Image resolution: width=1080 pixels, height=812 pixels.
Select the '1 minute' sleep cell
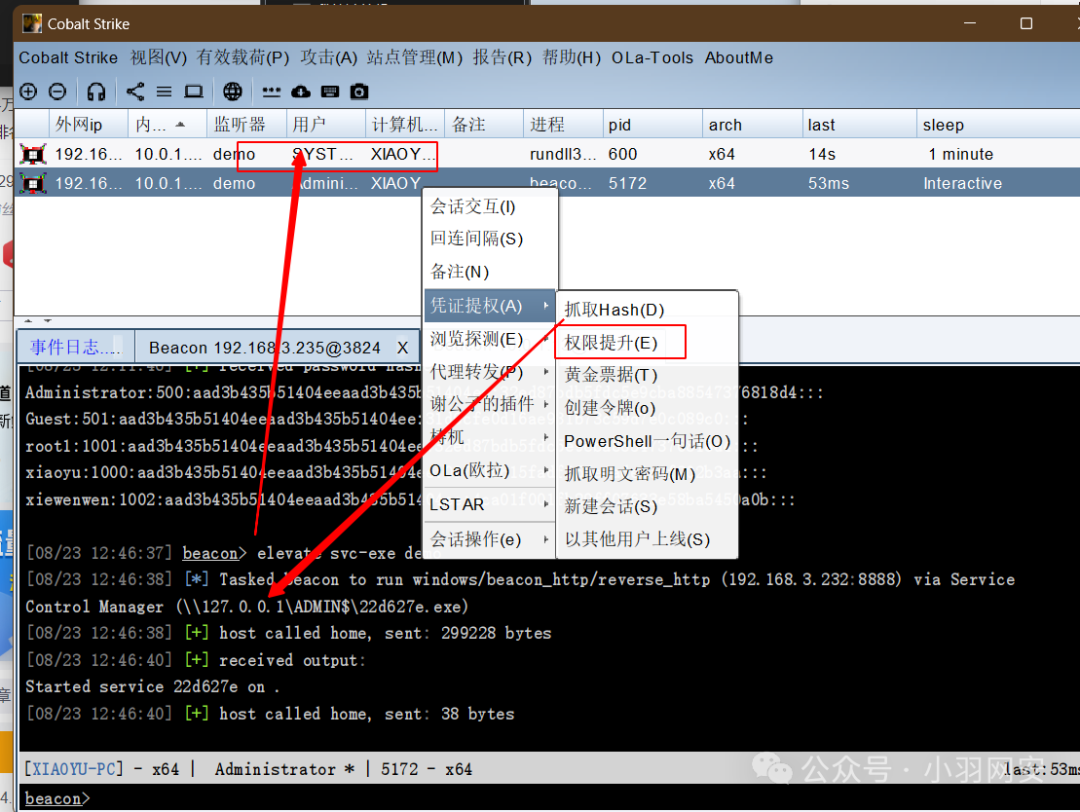point(960,154)
